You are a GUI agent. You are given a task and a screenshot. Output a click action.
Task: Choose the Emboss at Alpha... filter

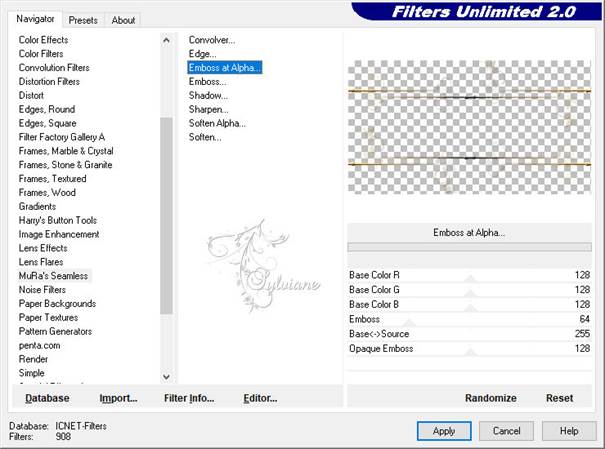click(x=225, y=68)
